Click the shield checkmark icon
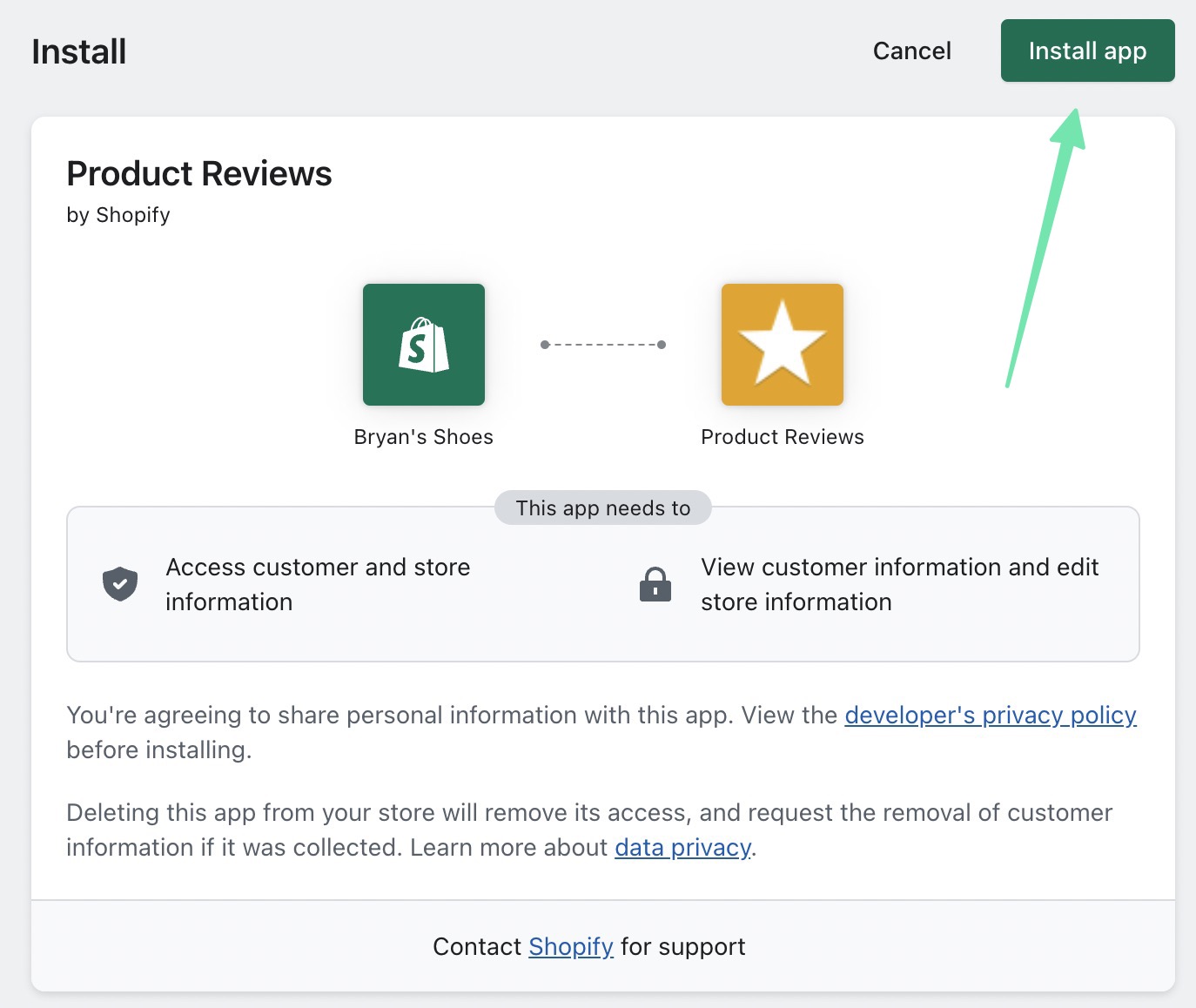The width and height of the screenshot is (1196, 1008). click(x=120, y=584)
